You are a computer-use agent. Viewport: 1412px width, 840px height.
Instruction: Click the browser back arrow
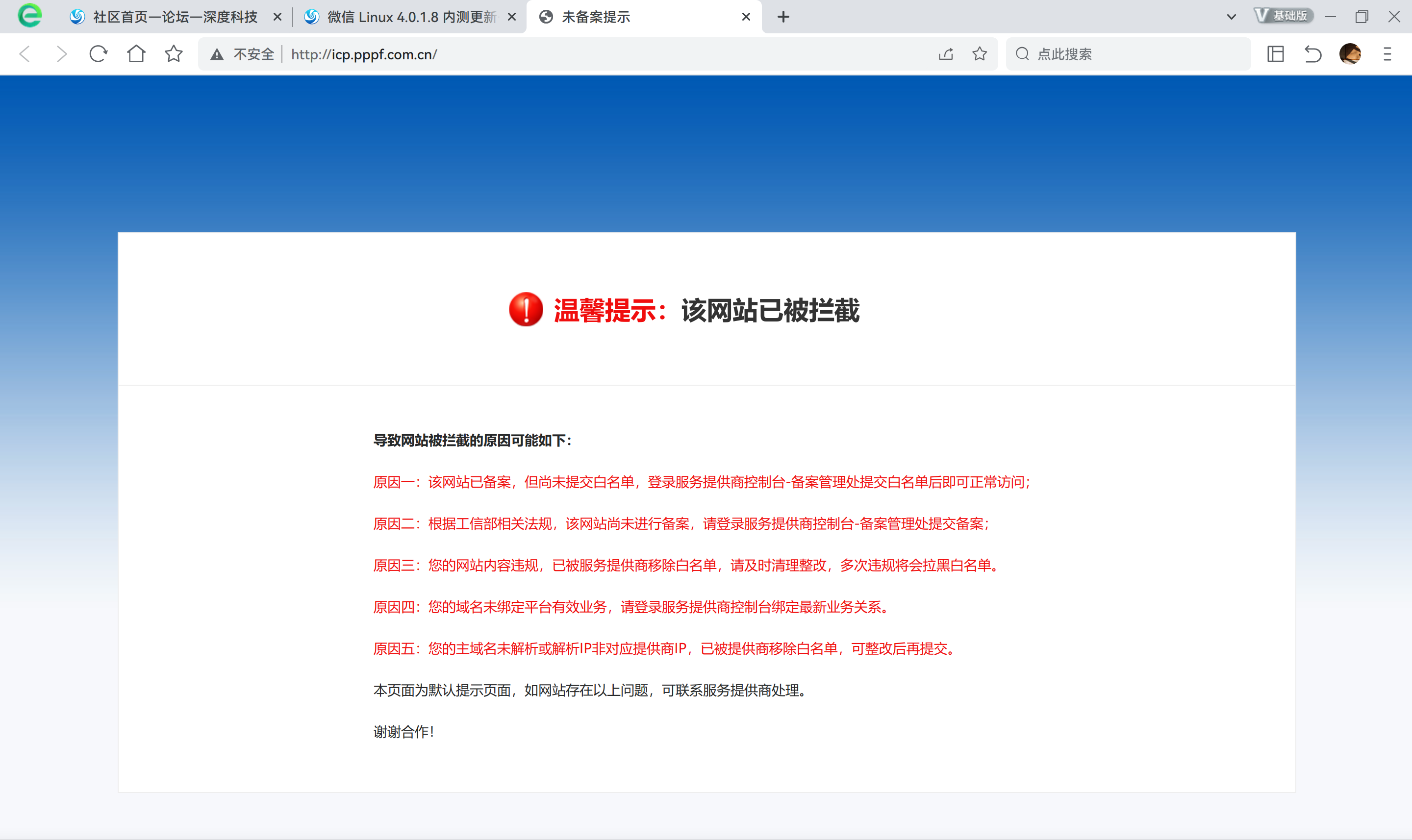click(25, 54)
